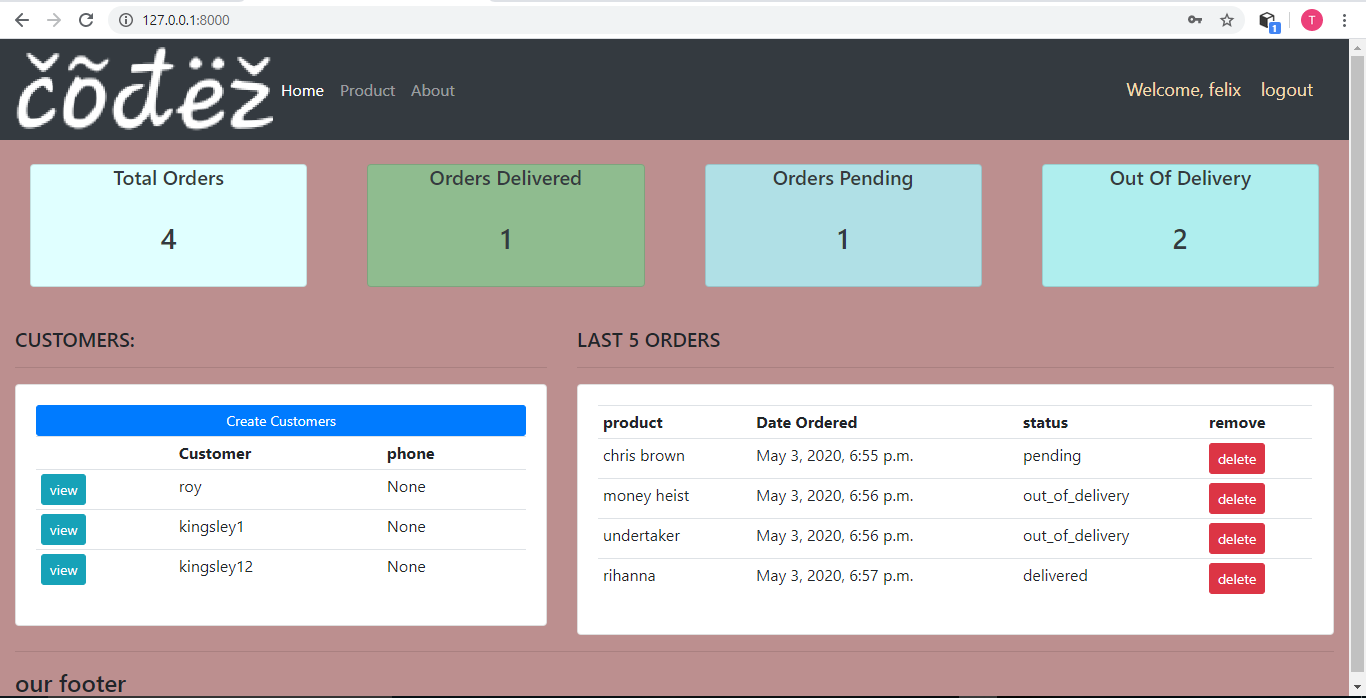Open the browser extensions cube icon

pos(1267,19)
